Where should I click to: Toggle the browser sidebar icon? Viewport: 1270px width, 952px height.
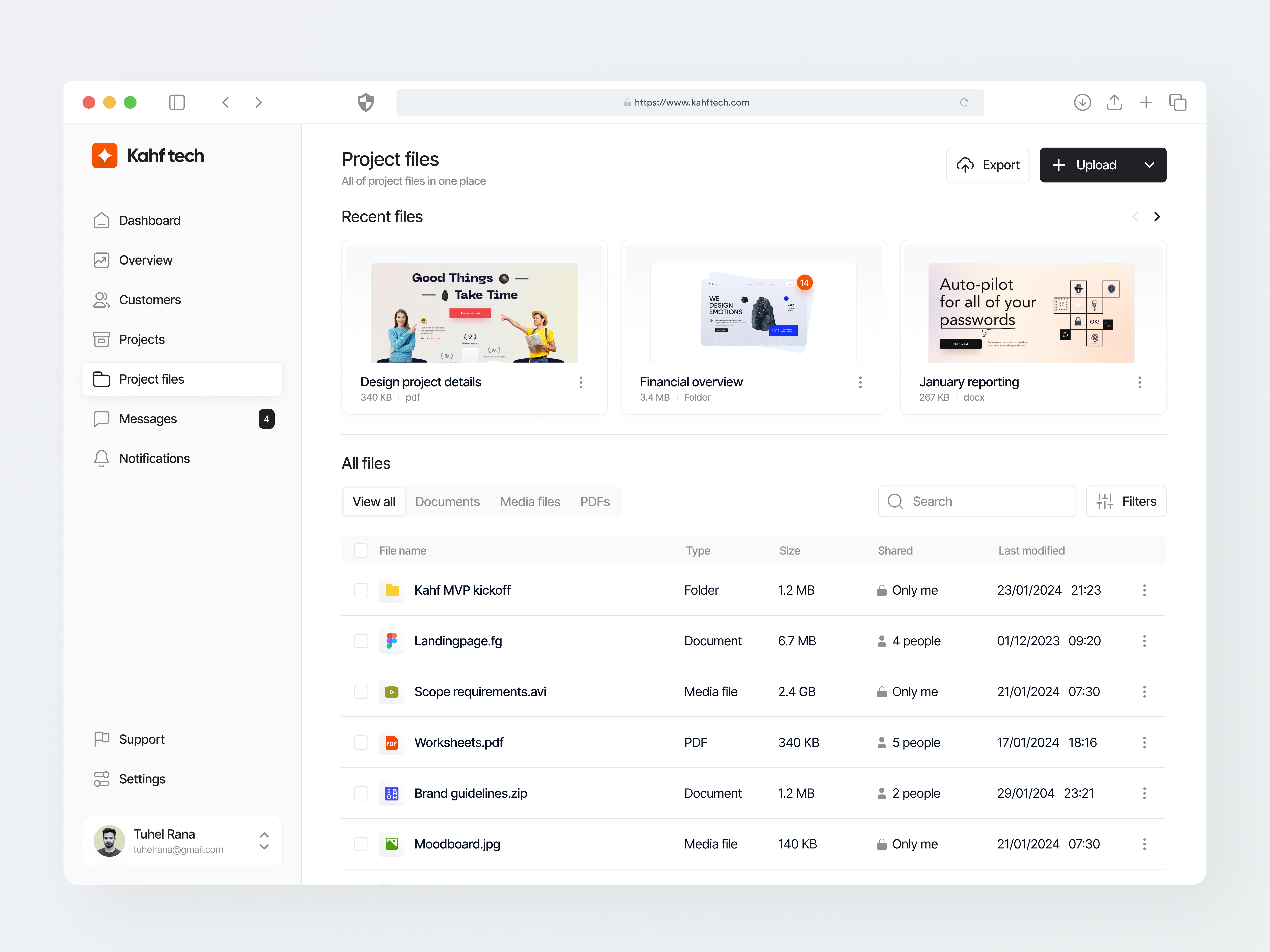pyautogui.click(x=177, y=102)
